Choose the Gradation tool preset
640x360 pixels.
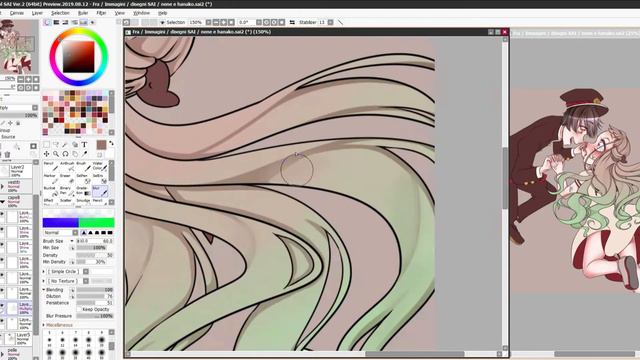(83, 191)
